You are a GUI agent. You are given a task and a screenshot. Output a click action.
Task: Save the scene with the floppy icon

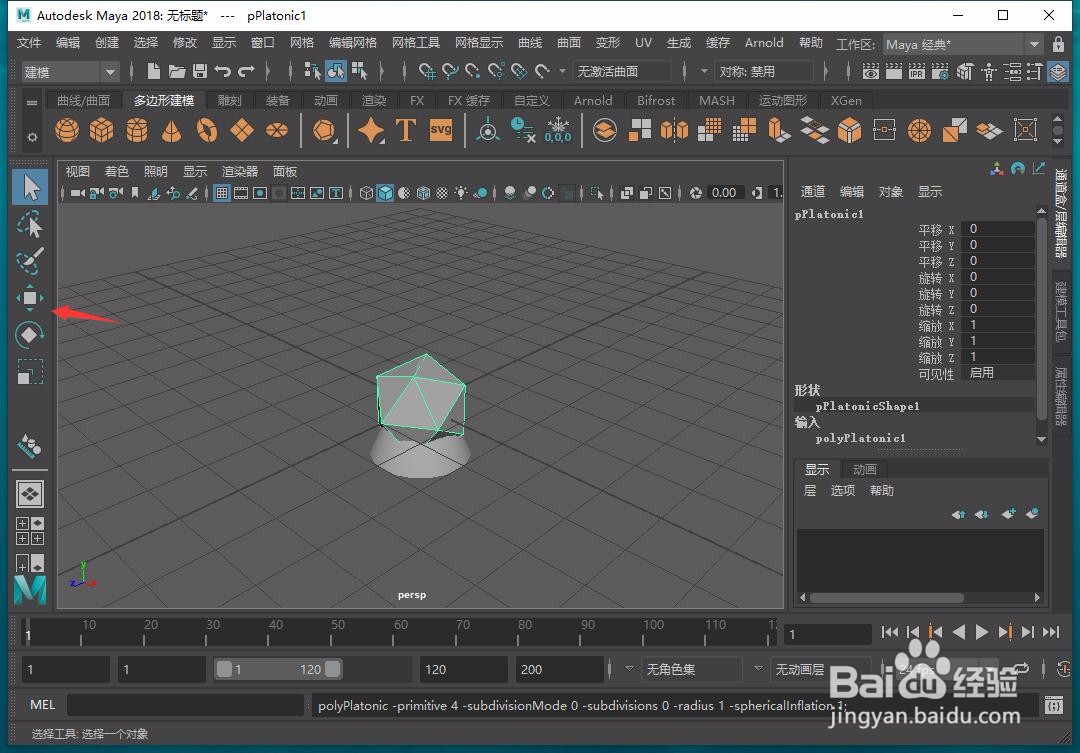click(x=200, y=71)
